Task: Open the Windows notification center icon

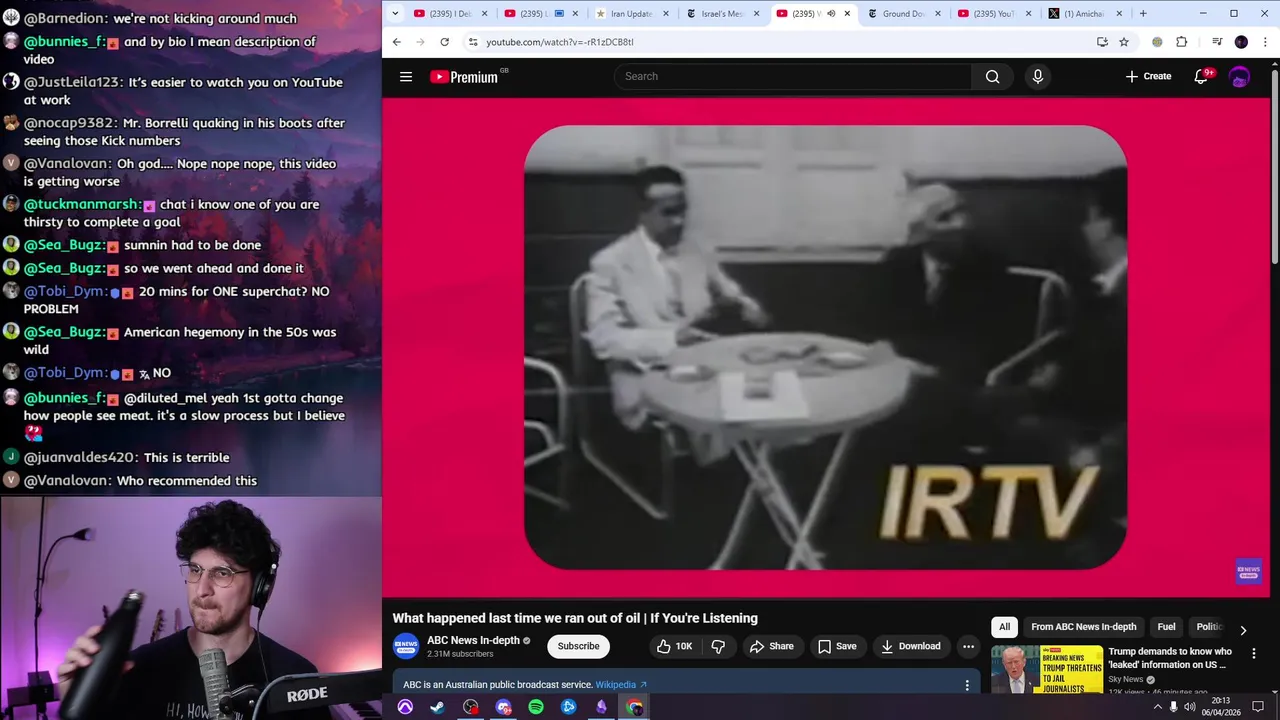Action: [x=1258, y=707]
